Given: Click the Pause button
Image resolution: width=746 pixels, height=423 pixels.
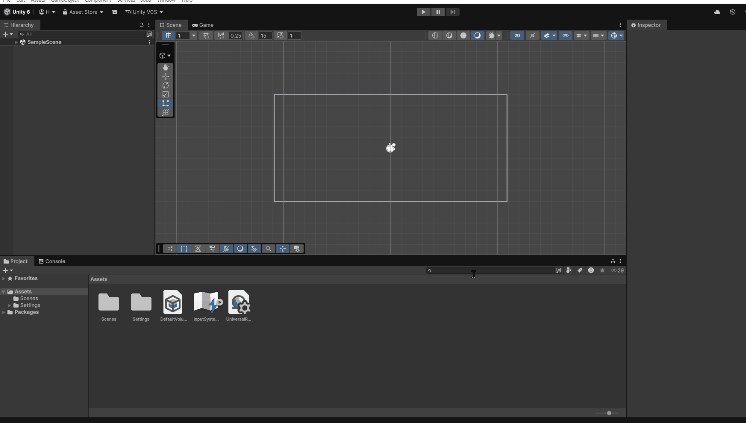Looking at the screenshot, I should 438,12.
